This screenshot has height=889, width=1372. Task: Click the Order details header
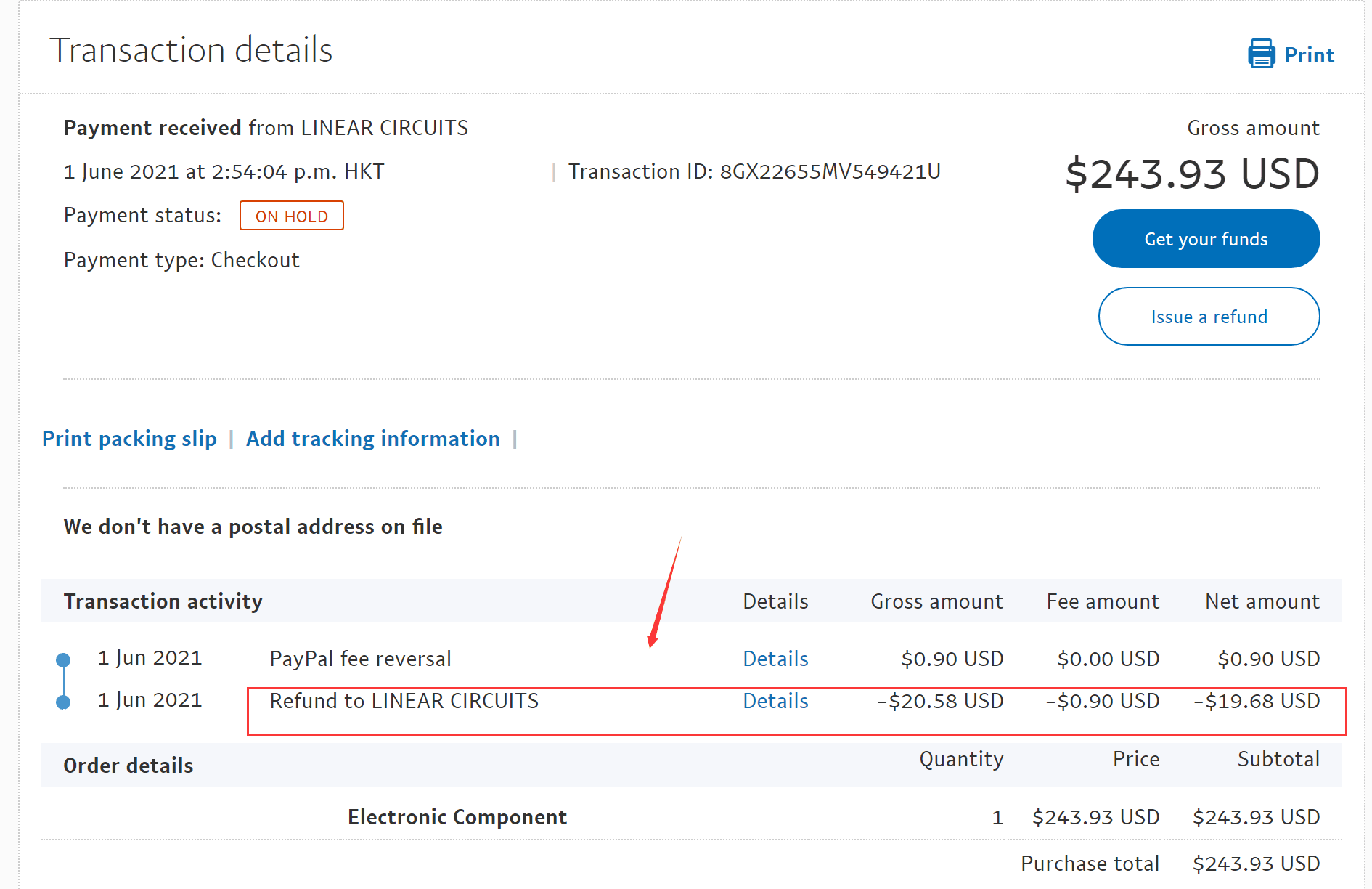(x=128, y=766)
